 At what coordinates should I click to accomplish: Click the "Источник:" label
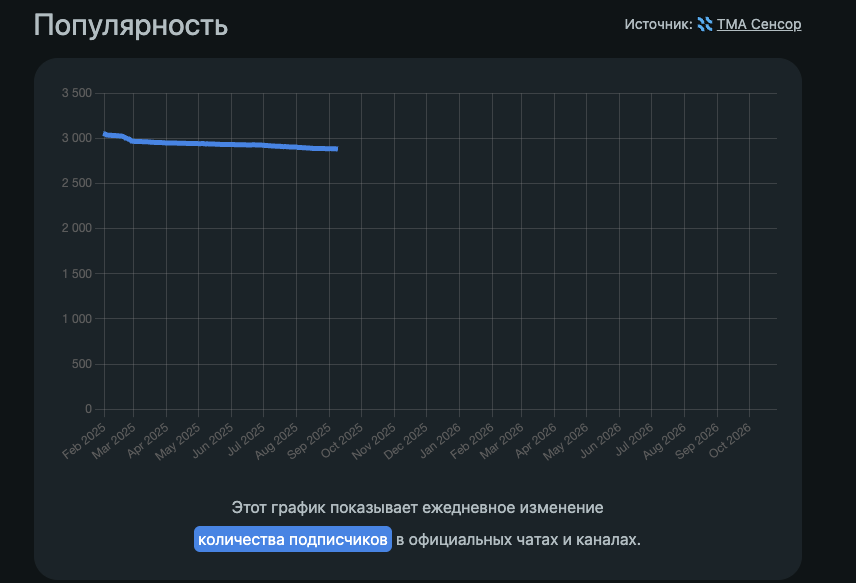click(658, 24)
